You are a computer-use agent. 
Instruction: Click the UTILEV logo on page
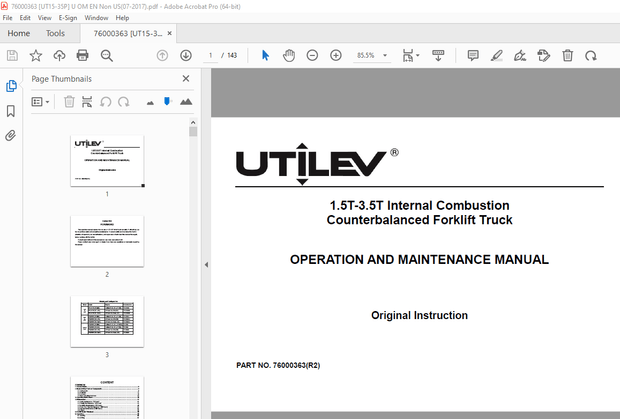coord(318,164)
